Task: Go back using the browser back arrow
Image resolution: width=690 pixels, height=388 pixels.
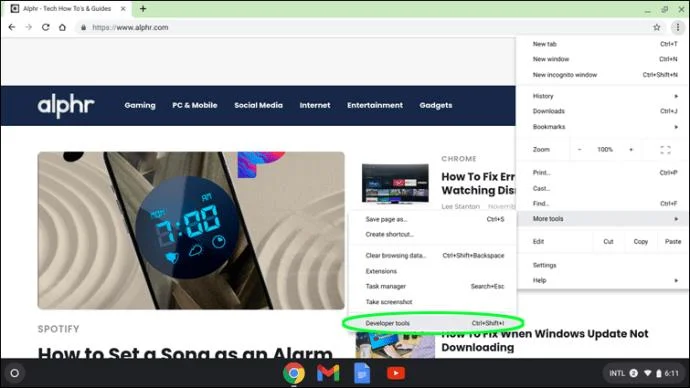Action: pyautogui.click(x=12, y=27)
